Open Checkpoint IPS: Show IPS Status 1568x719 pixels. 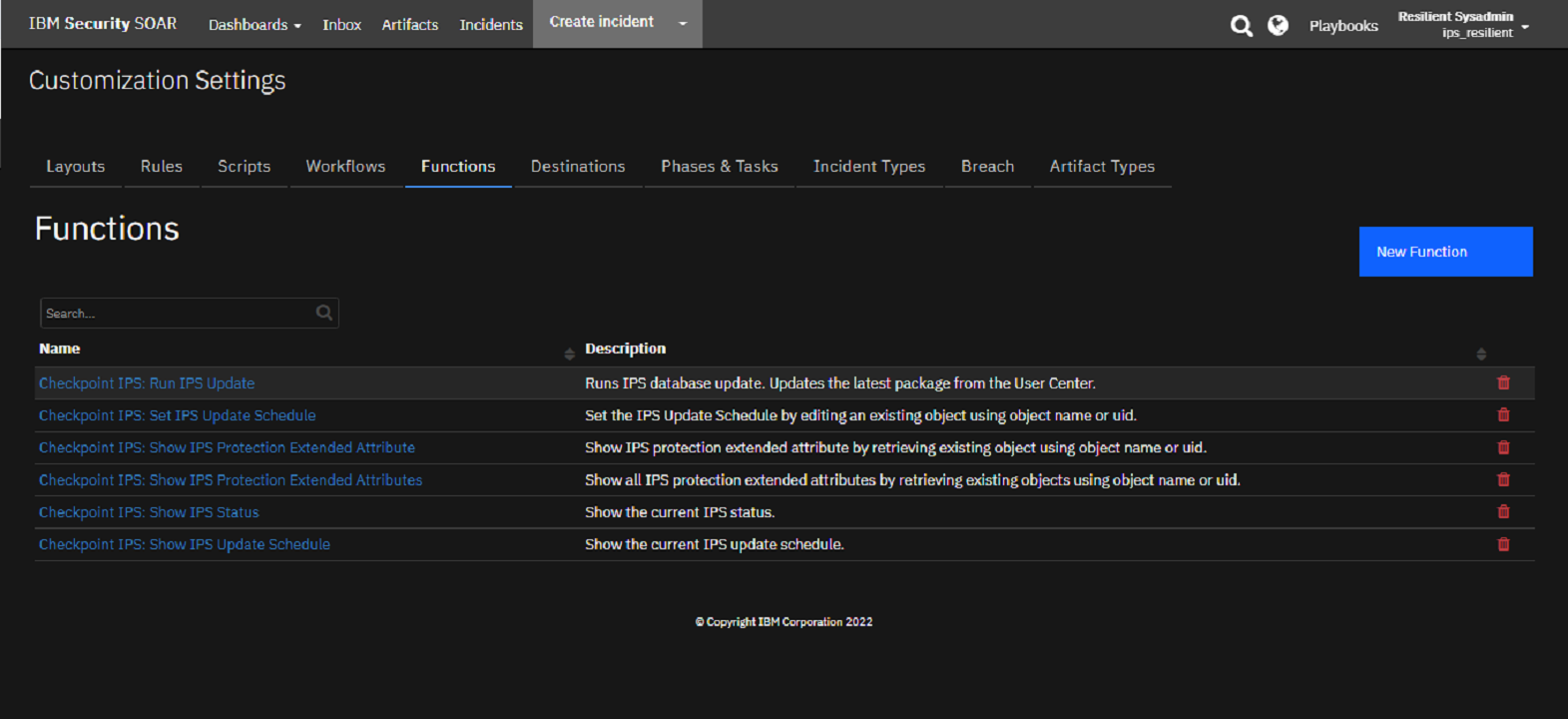(x=149, y=512)
